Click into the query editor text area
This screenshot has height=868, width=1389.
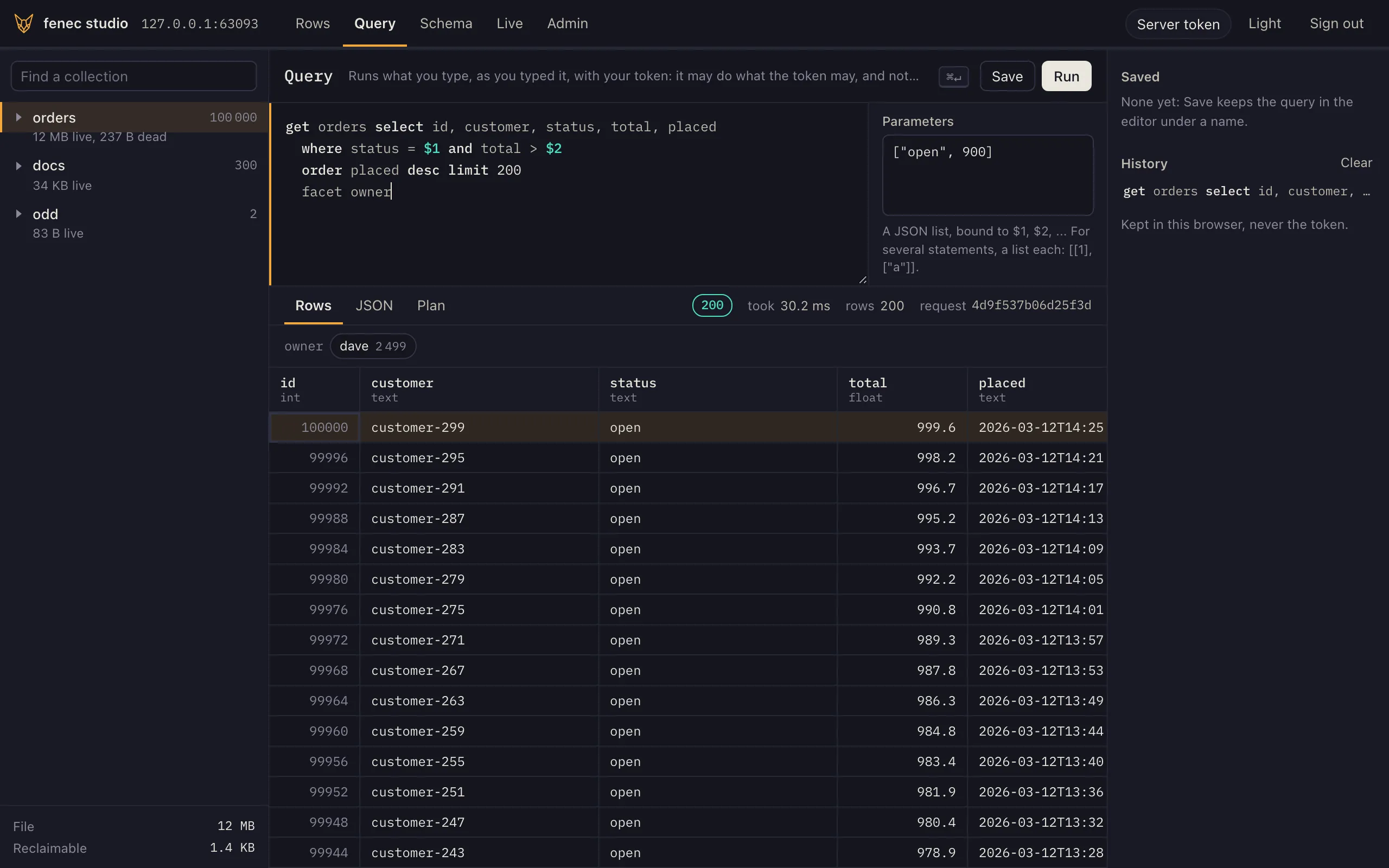point(568,194)
